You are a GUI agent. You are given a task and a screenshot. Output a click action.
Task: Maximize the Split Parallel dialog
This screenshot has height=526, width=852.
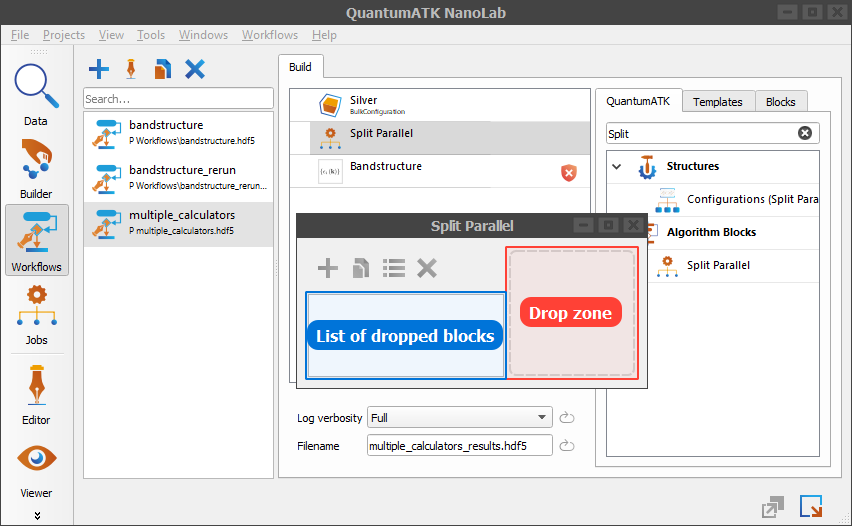pos(608,225)
